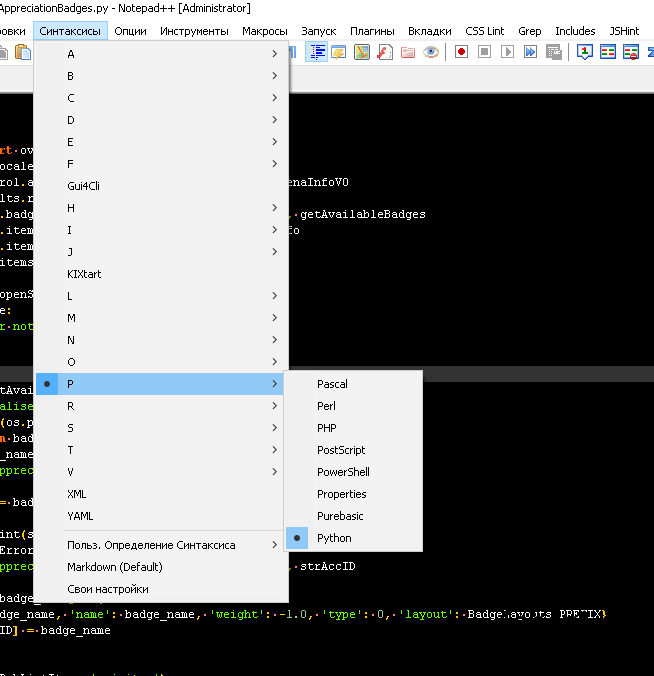Expand the L languages submenu
Image resolution: width=654 pixels, height=676 pixels.
tap(160, 296)
